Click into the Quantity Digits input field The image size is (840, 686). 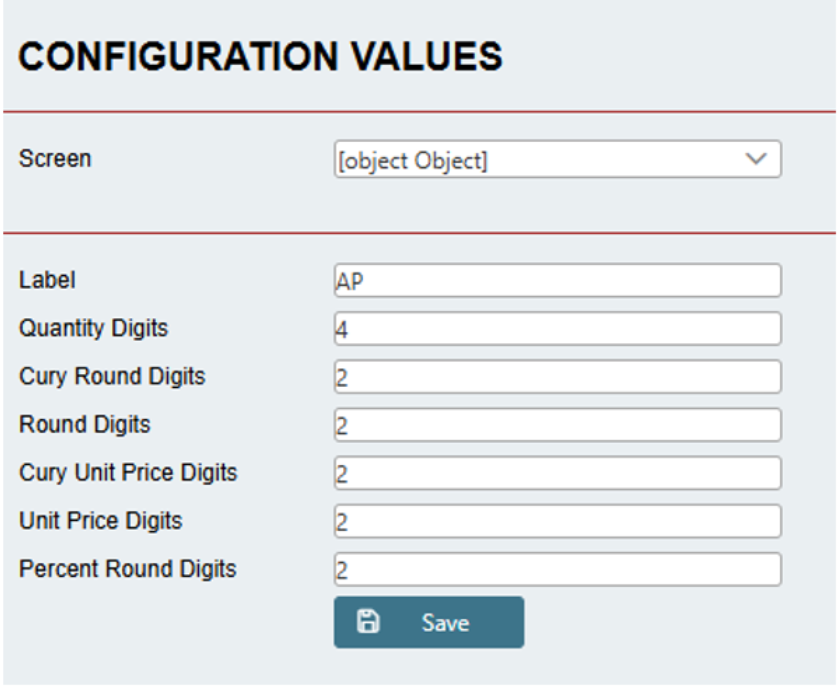click(557, 329)
